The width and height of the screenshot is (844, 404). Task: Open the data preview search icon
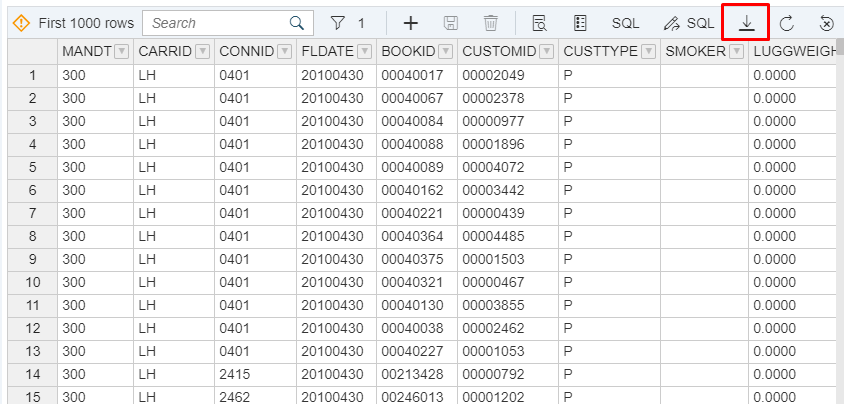tap(539, 23)
